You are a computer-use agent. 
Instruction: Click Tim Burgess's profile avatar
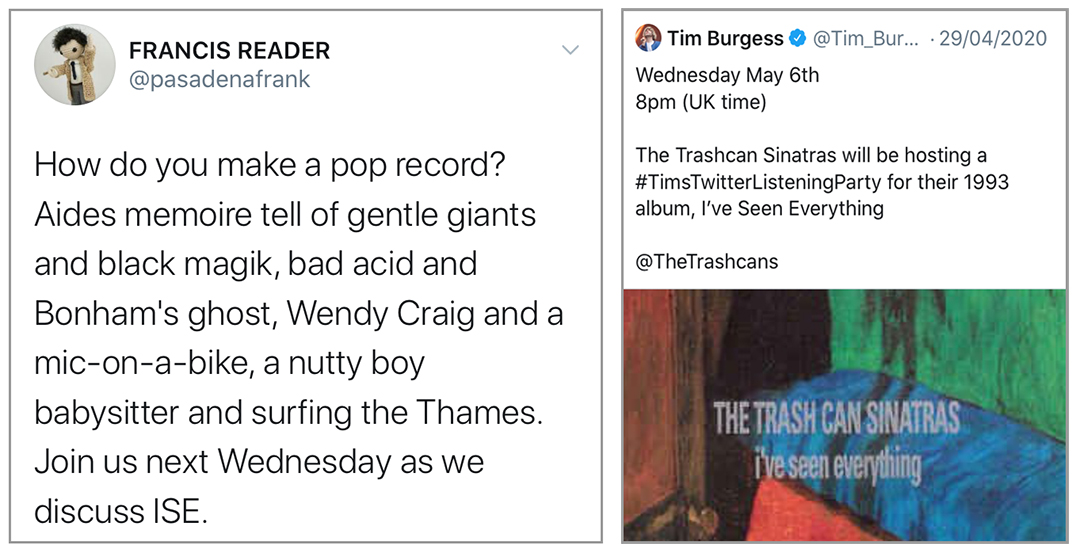click(x=648, y=38)
